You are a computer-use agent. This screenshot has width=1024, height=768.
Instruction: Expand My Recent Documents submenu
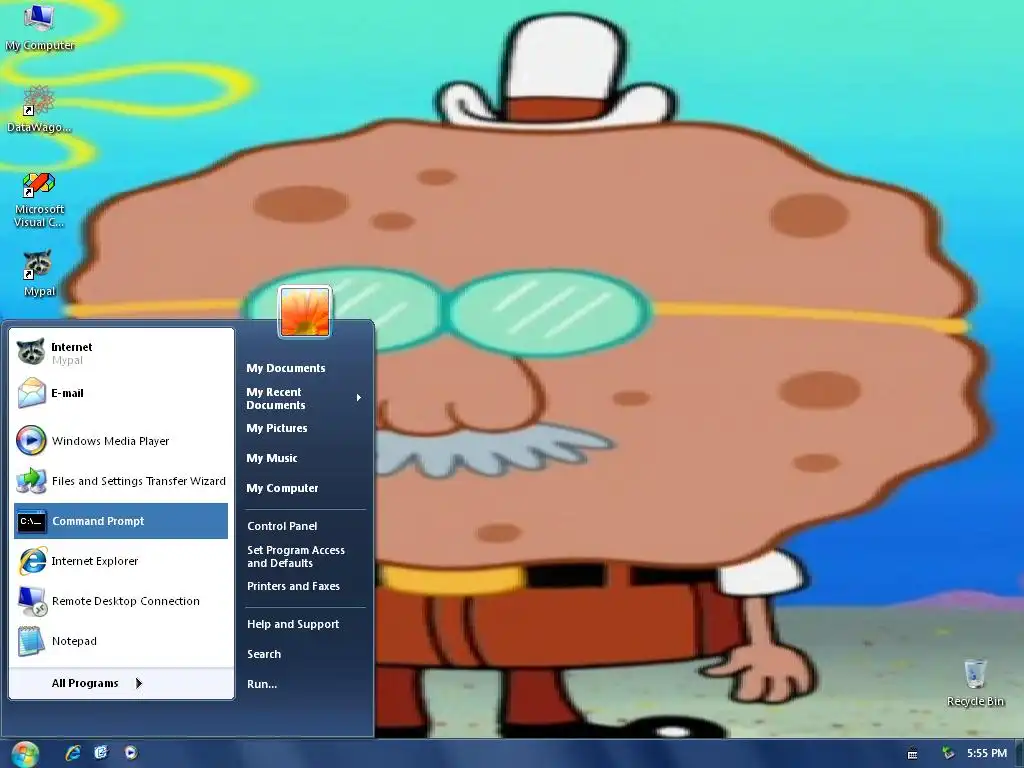point(304,398)
